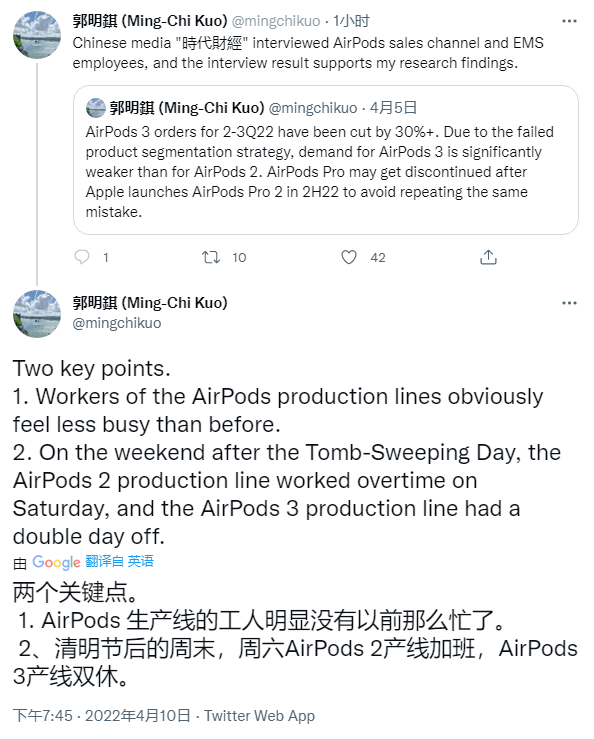The height and width of the screenshot is (739, 594).
Task: Open @mingchikuo handle under main tweet name
Action: click(x=117, y=323)
